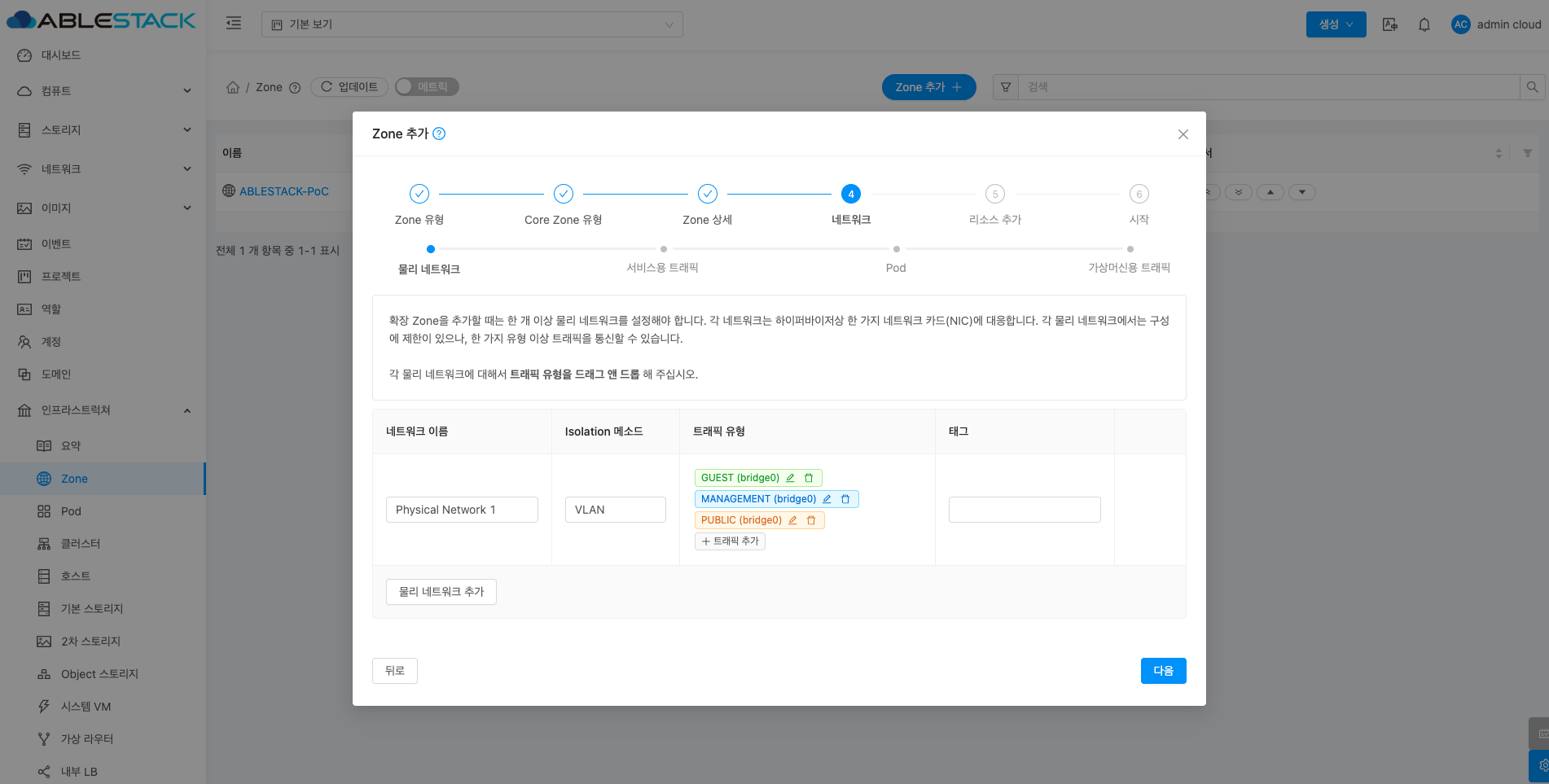
Task: Open the 대시보드 sidebar item
Action: (103, 55)
